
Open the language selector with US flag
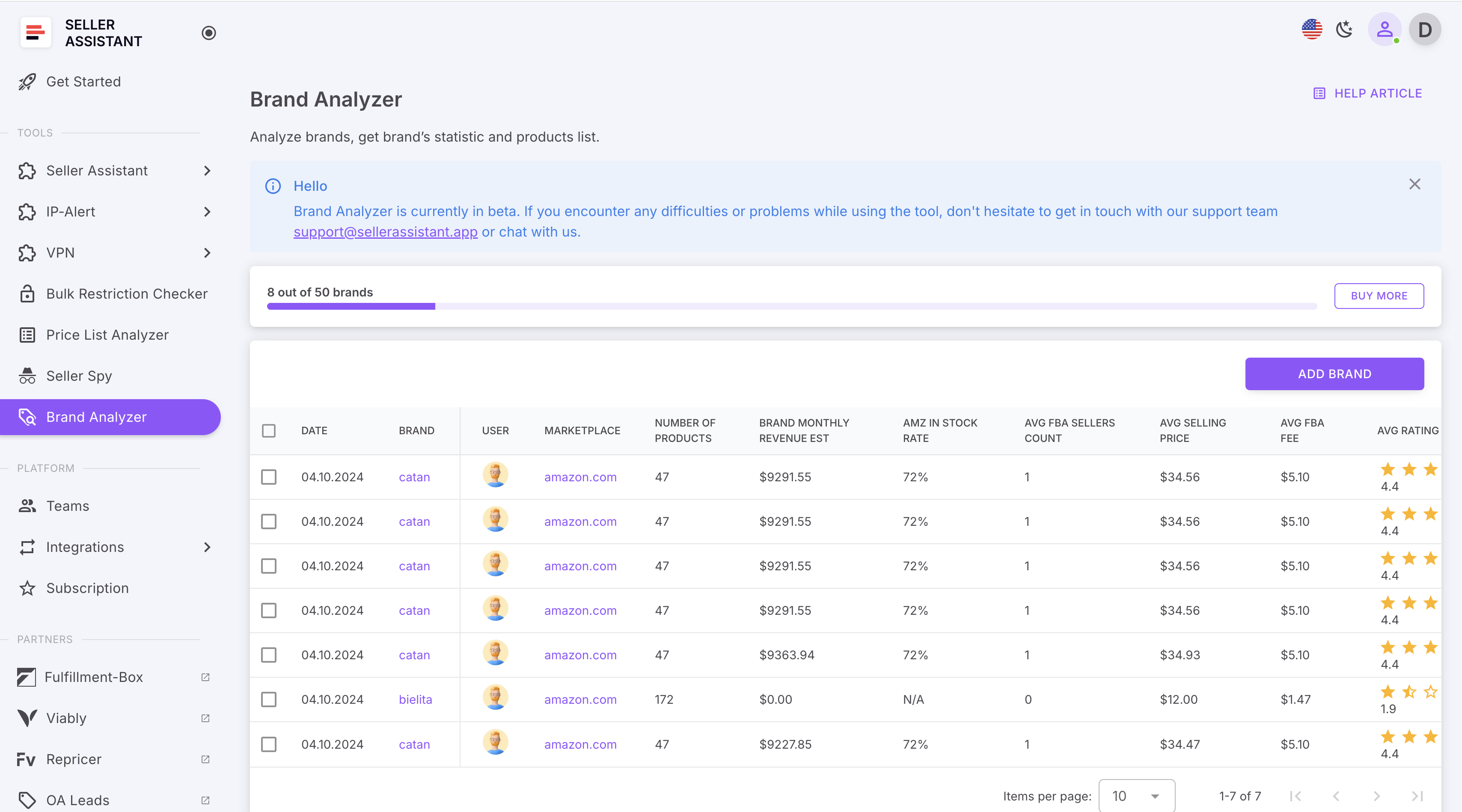[x=1311, y=29]
